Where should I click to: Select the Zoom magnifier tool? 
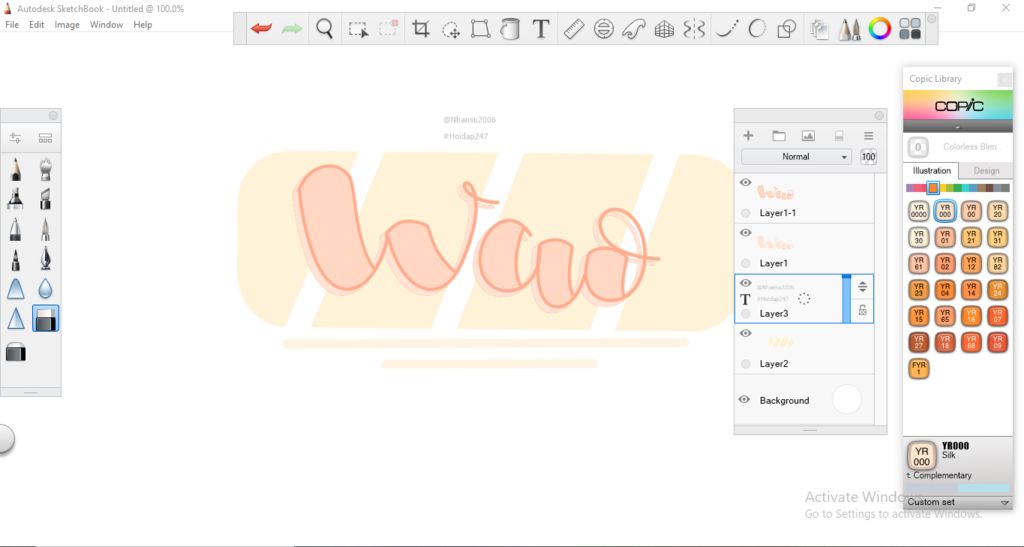(325, 29)
